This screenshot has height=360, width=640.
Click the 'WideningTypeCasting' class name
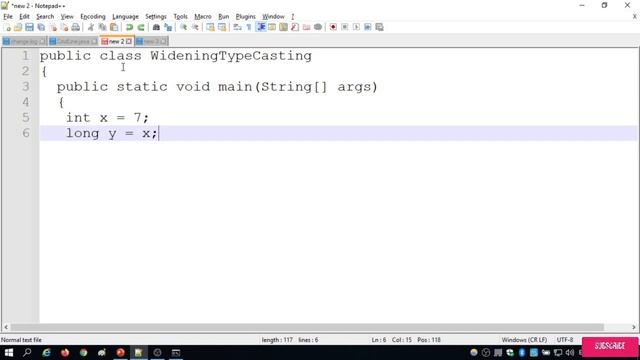click(x=231, y=56)
